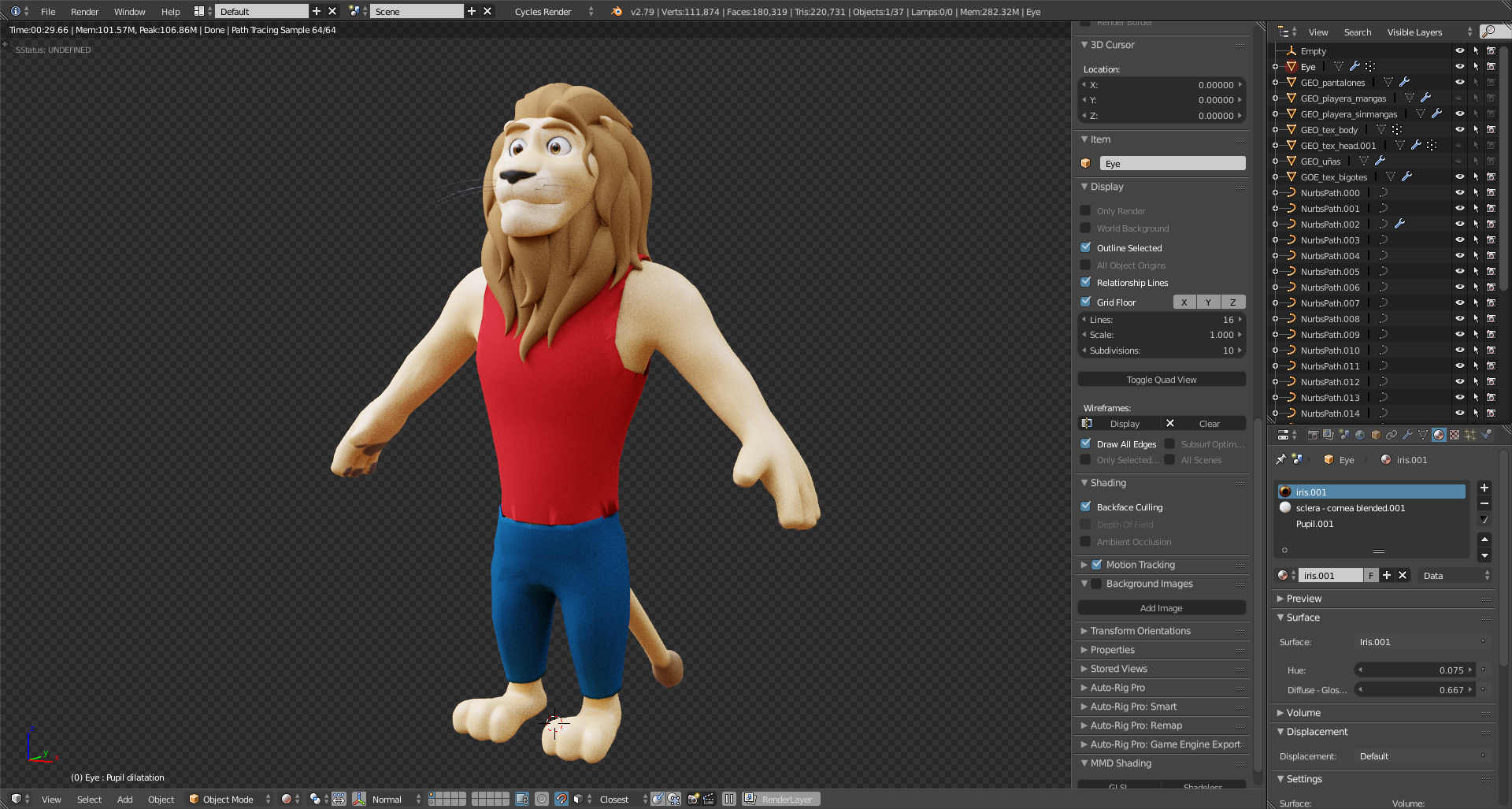Click the wireframes Clear button
The height and width of the screenshot is (809, 1512).
[1204, 424]
